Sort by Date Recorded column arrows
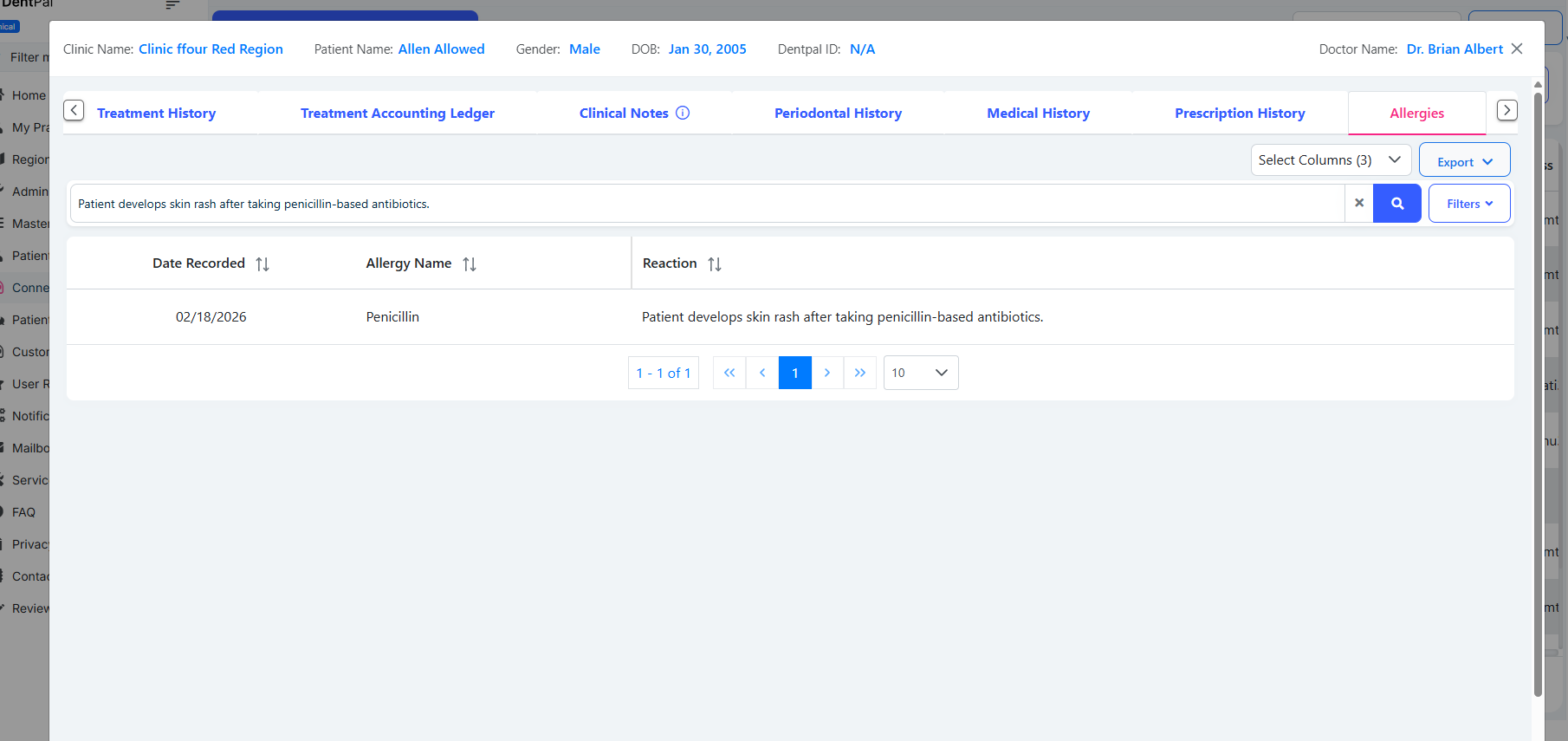The height and width of the screenshot is (741, 1568). point(262,264)
